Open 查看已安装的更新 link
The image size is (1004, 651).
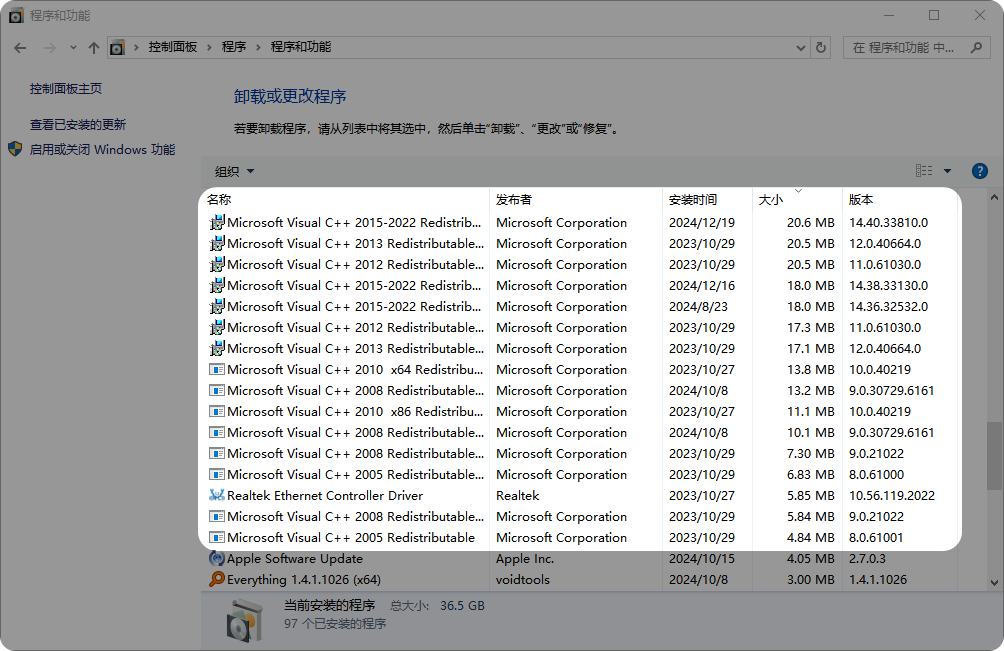pos(77,125)
